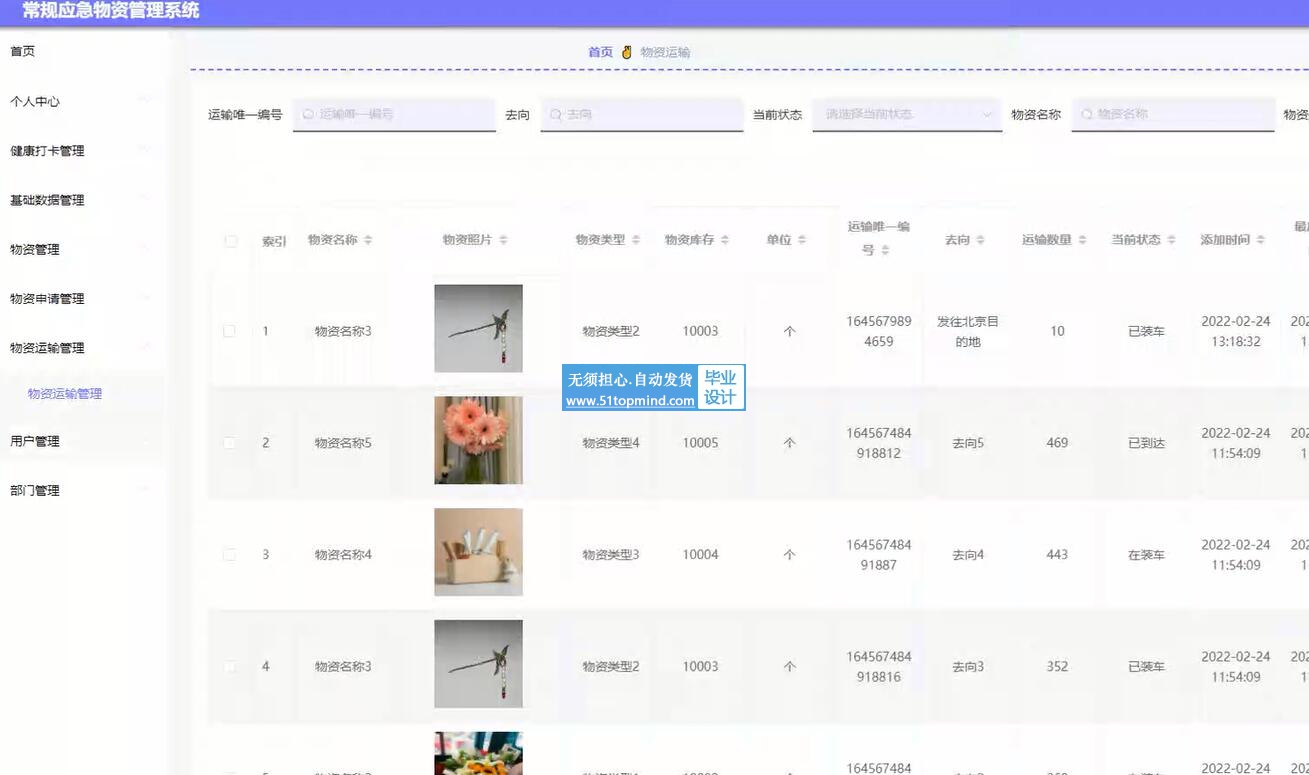The width and height of the screenshot is (1309, 775).
Task: Expand 基础数据管理 sidebar menu
Action: 82,200
